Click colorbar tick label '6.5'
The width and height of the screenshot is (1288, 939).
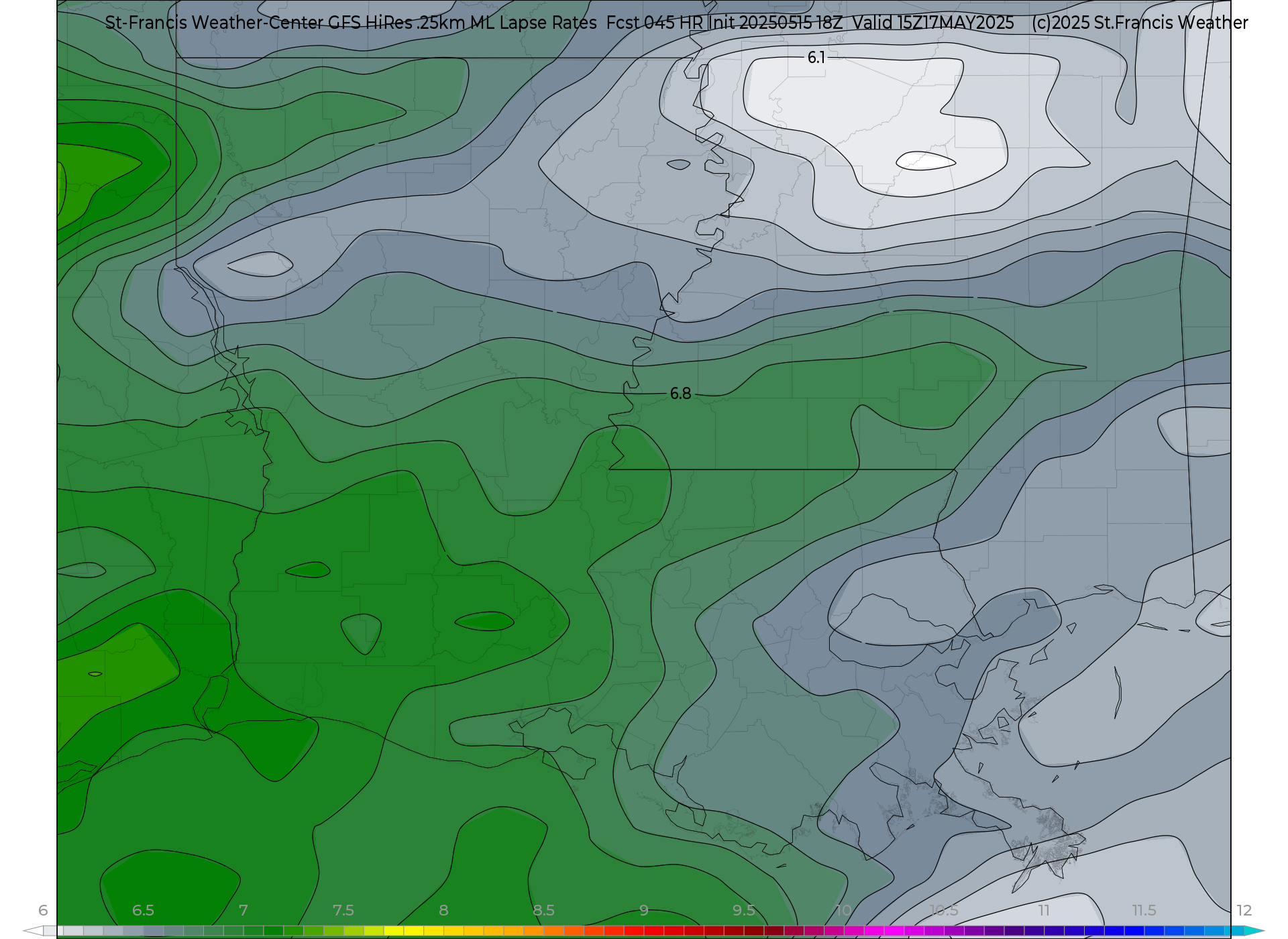coord(143,910)
